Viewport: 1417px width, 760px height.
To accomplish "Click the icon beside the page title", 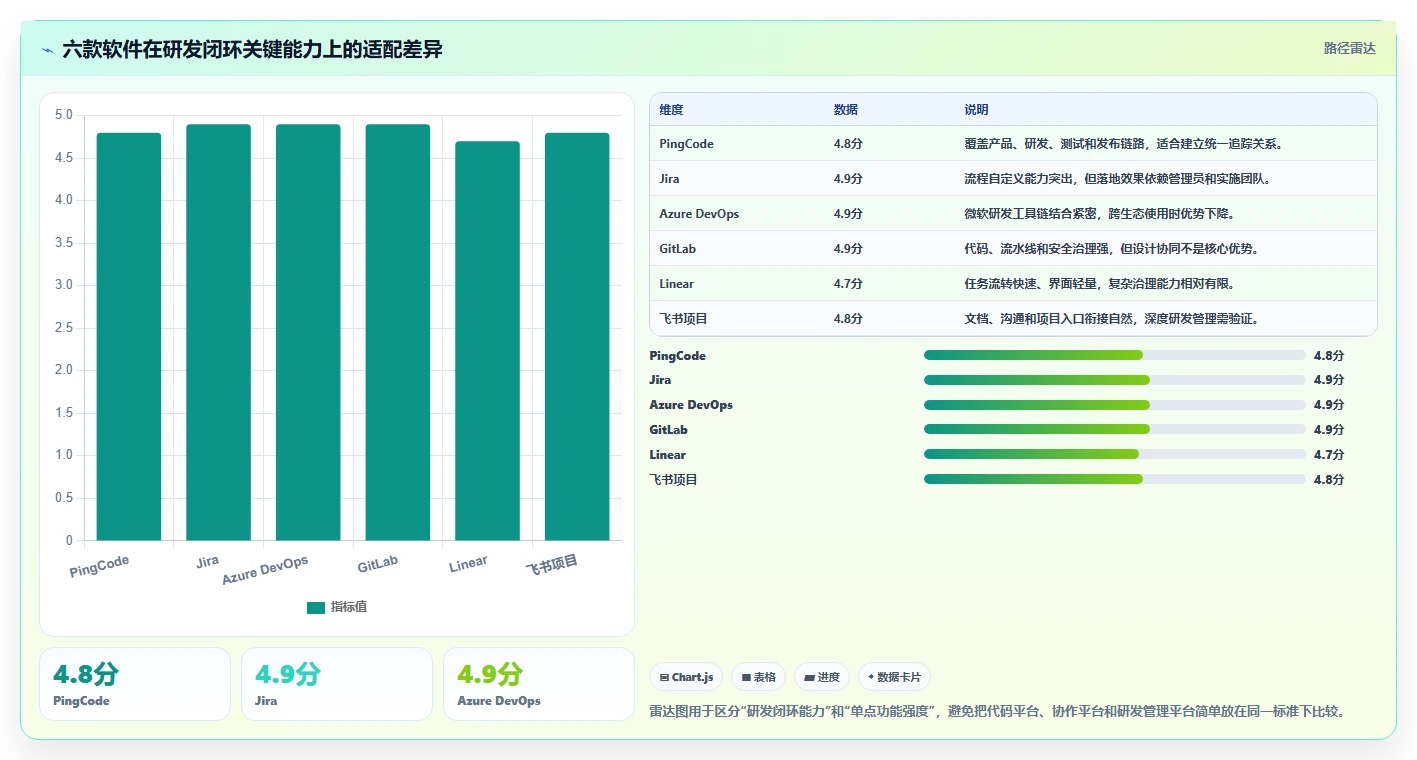I will pos(47,50).
